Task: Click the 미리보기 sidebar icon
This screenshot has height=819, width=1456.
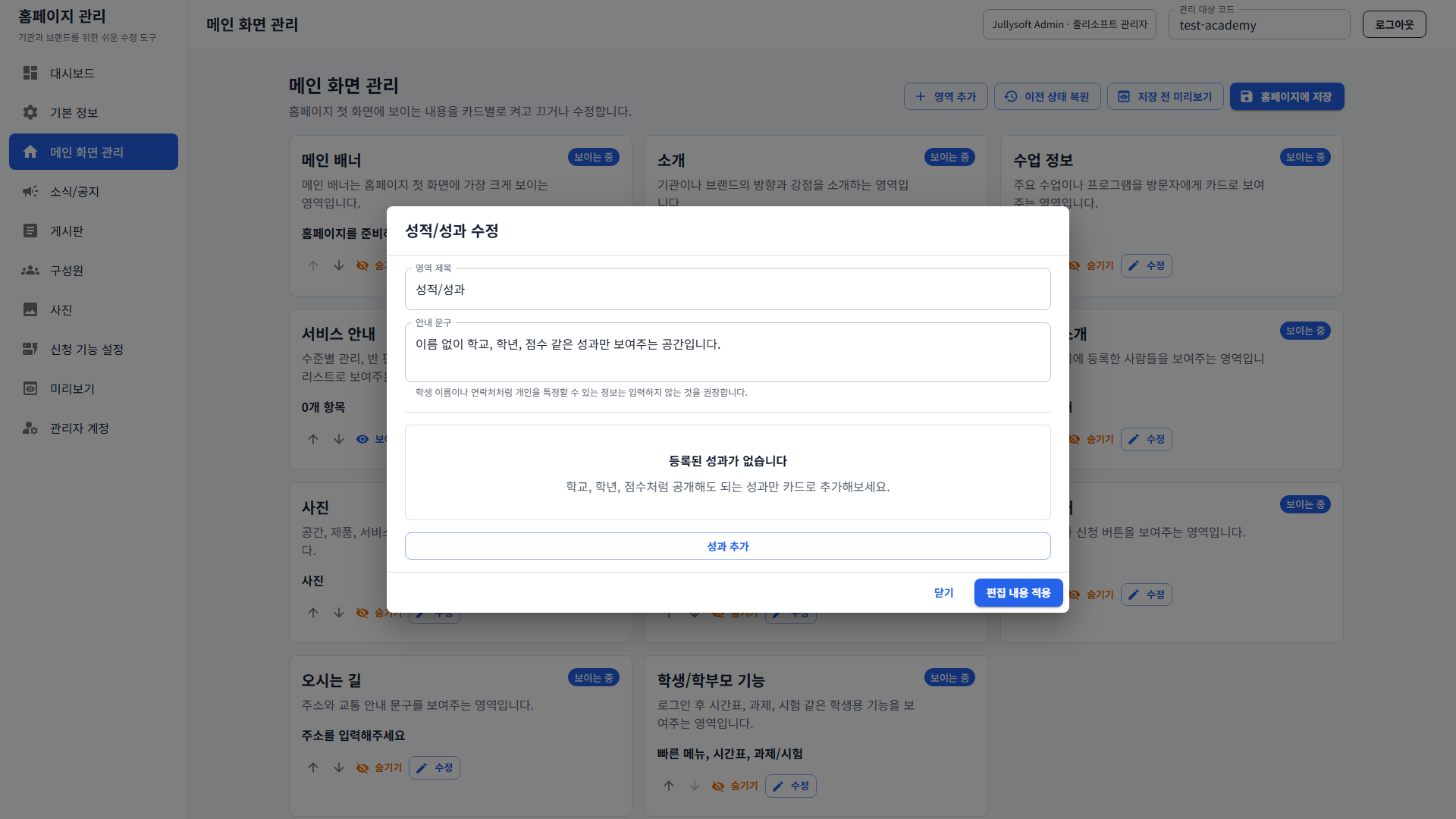Action: (30, 388)
